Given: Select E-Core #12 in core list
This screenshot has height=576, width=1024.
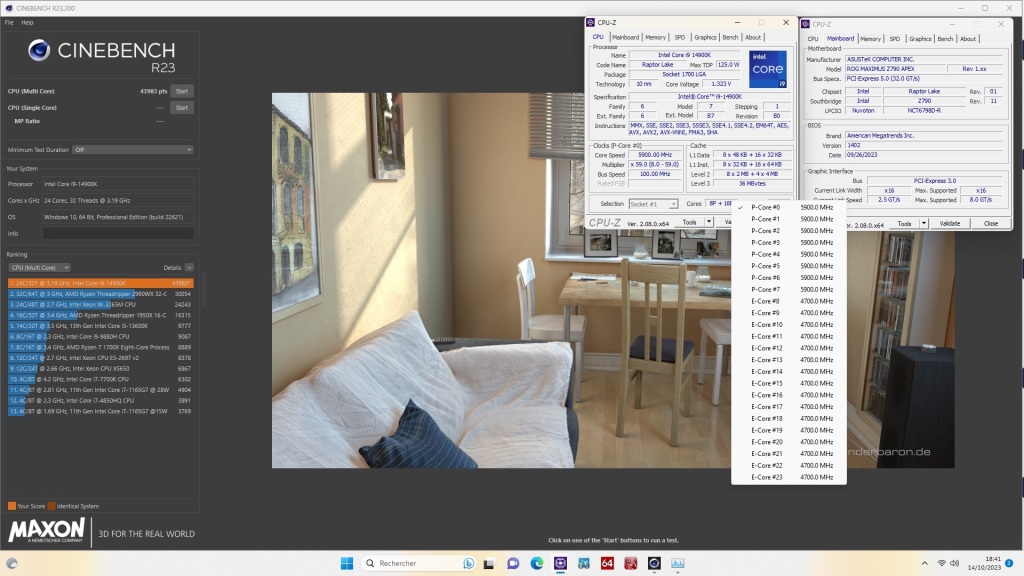Looking at the screenshot, I should coord(789,348).
